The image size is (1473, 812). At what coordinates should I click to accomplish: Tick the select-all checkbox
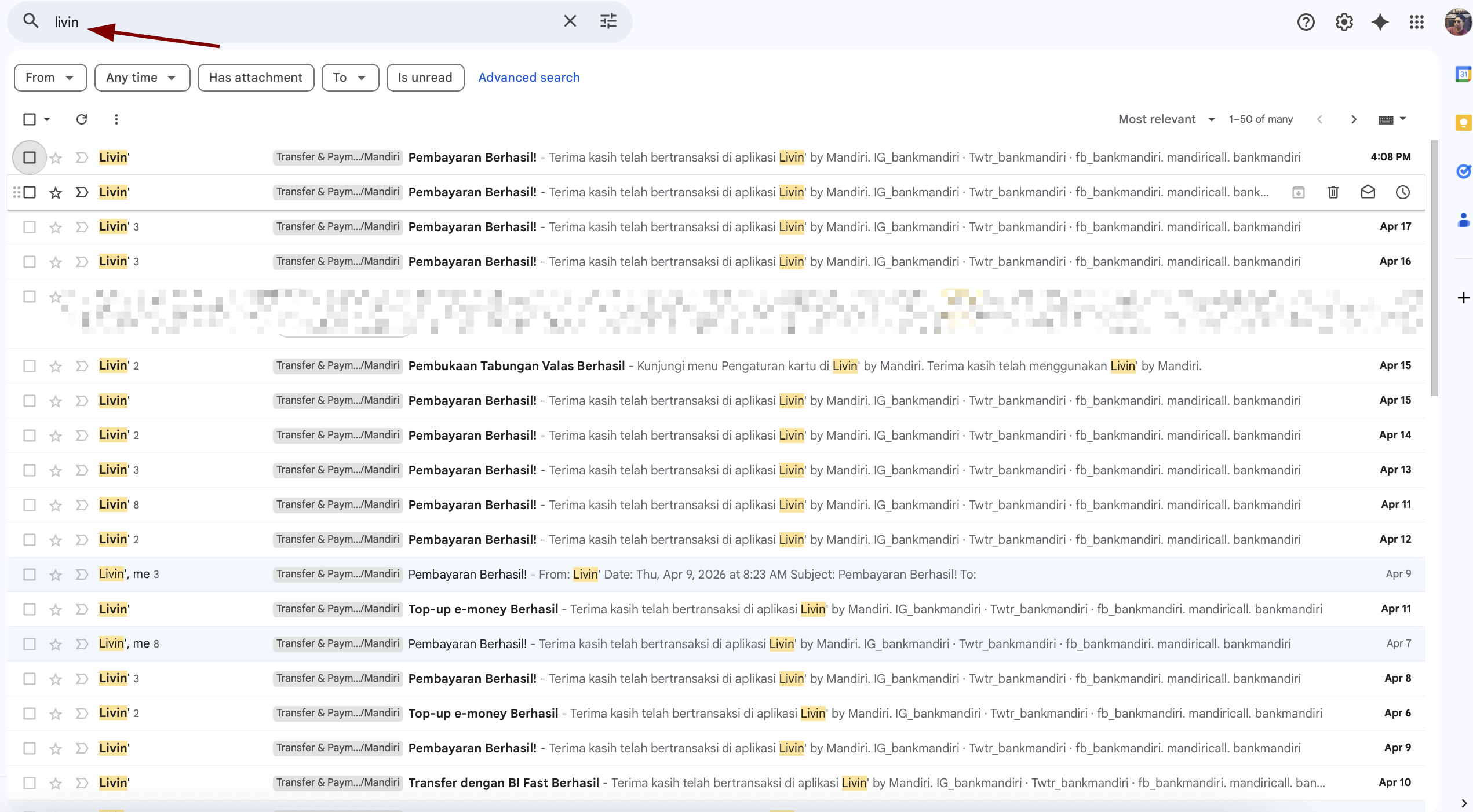point(30,119)
